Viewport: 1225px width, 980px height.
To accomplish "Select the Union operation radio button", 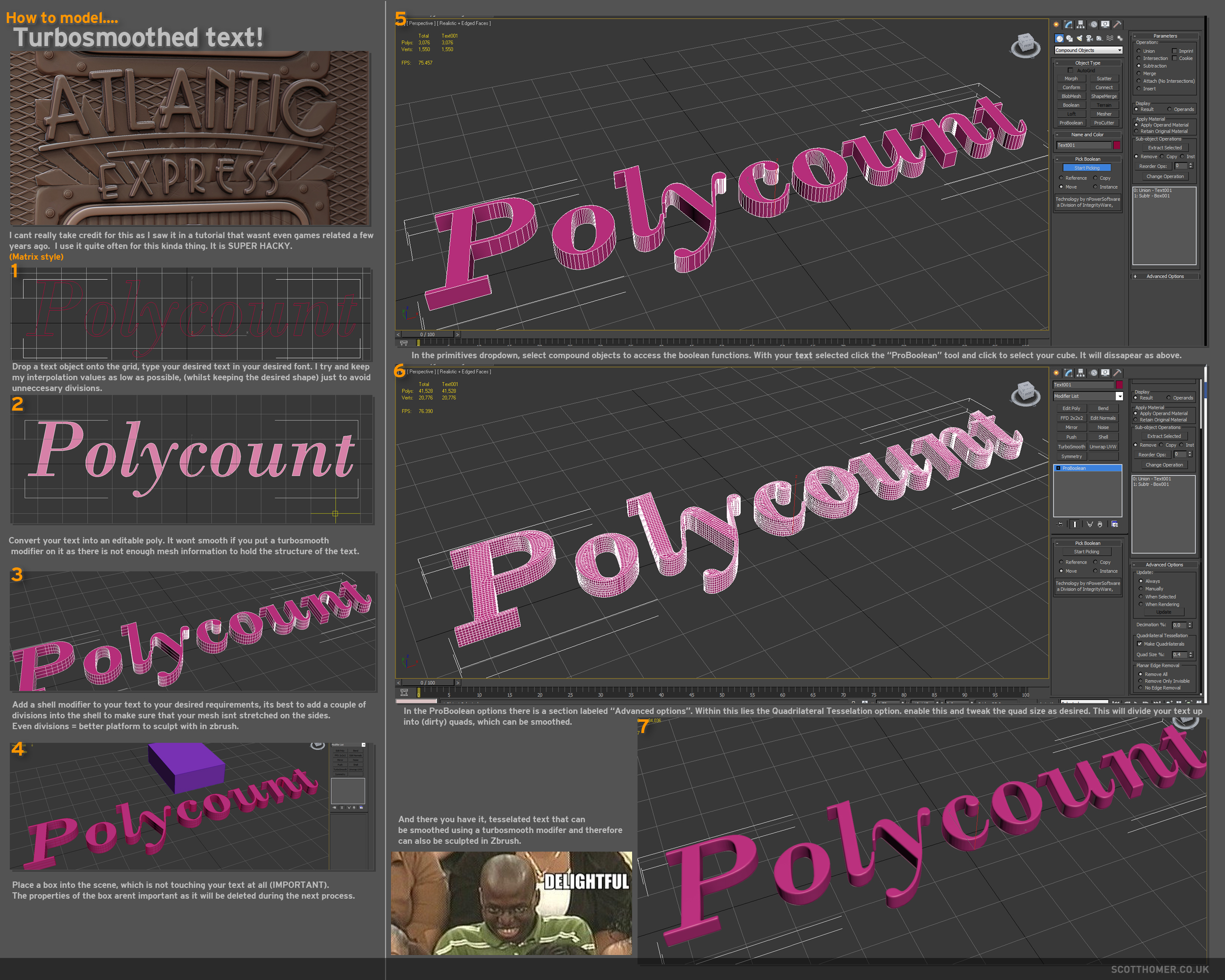I will pyautogui.click(x=1139, y=51).
